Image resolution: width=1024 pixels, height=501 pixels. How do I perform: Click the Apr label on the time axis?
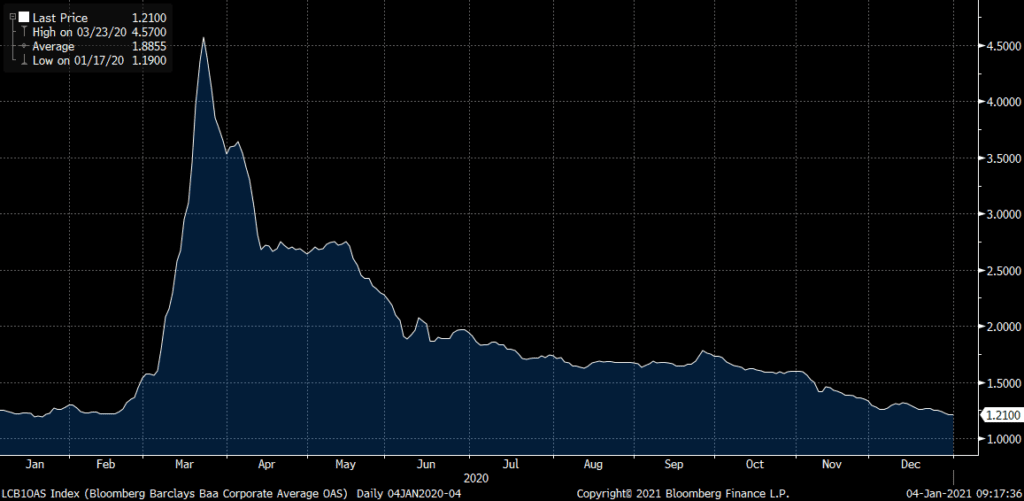pyautogui.click(x=266, y=464)
